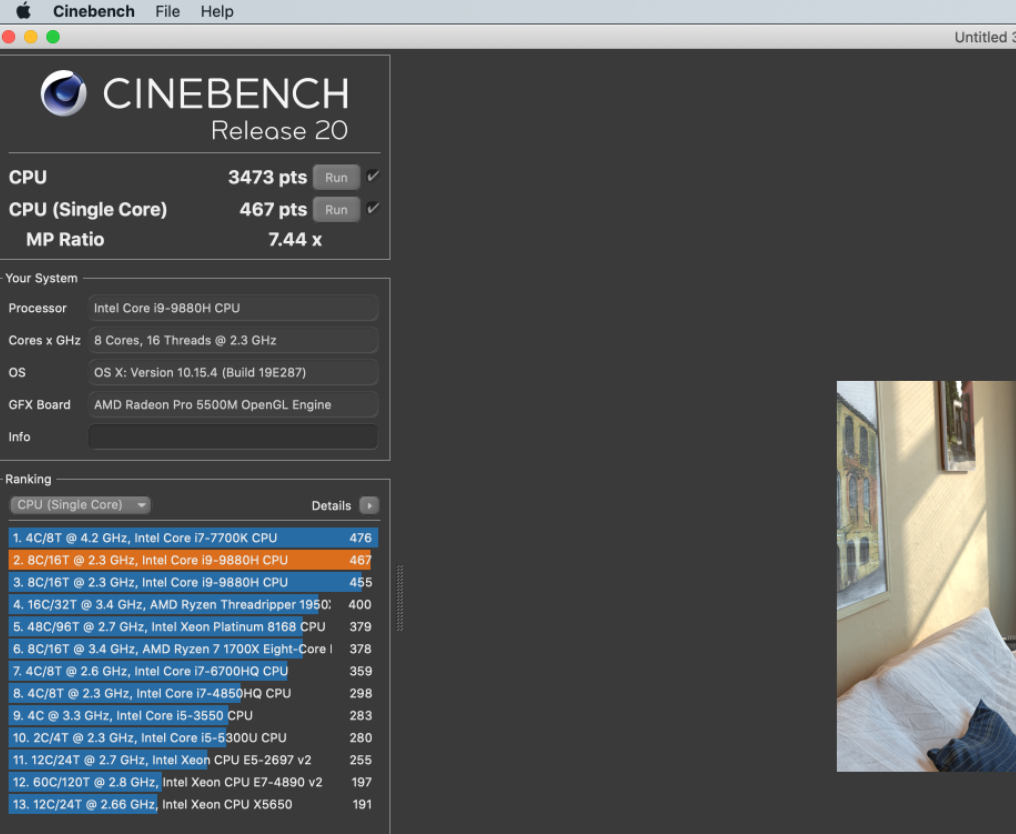
Task: Select ranking row Intel Core i5-5300U
Action: click(193, 737)
